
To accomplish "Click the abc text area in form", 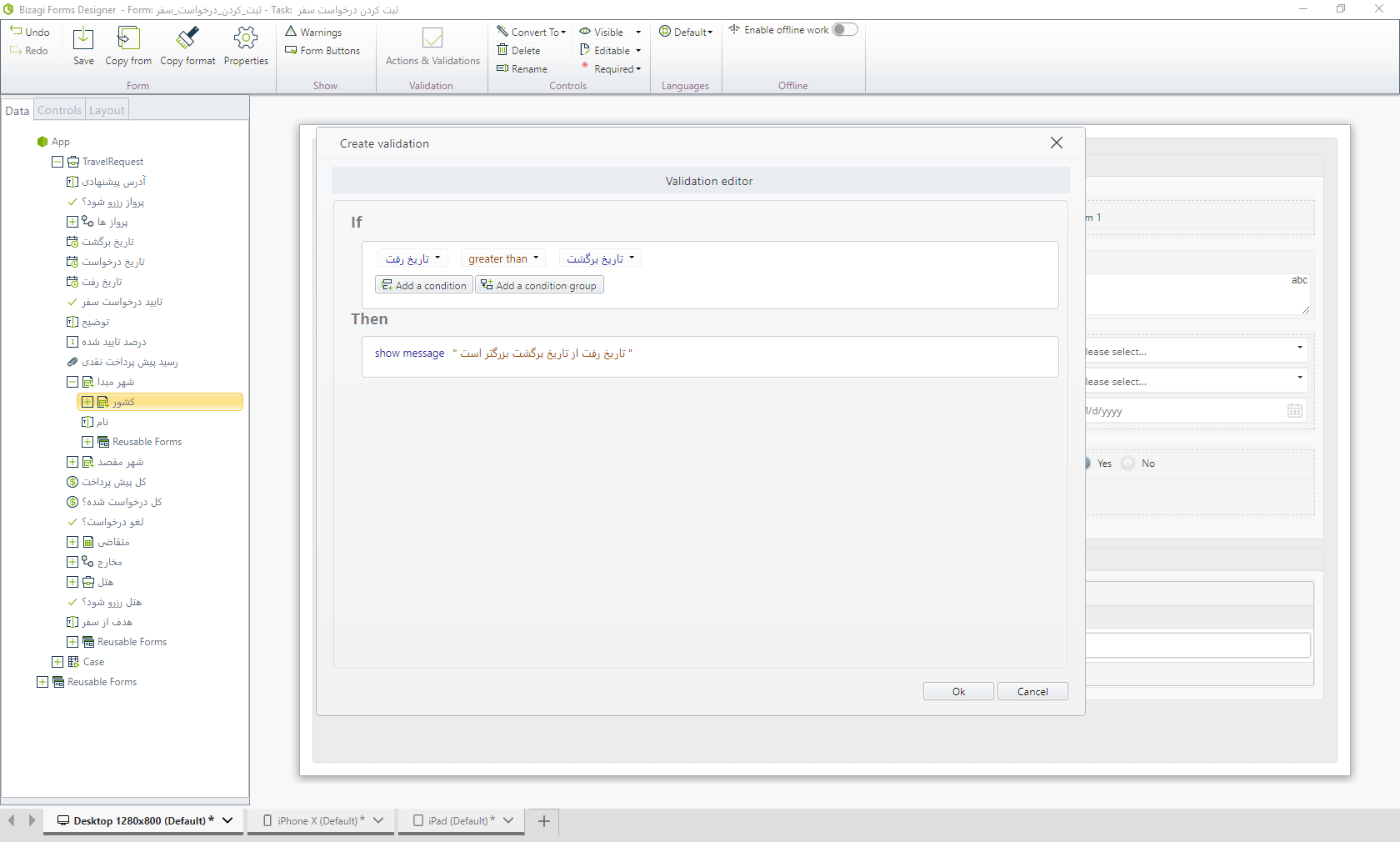I will 1197,294.
